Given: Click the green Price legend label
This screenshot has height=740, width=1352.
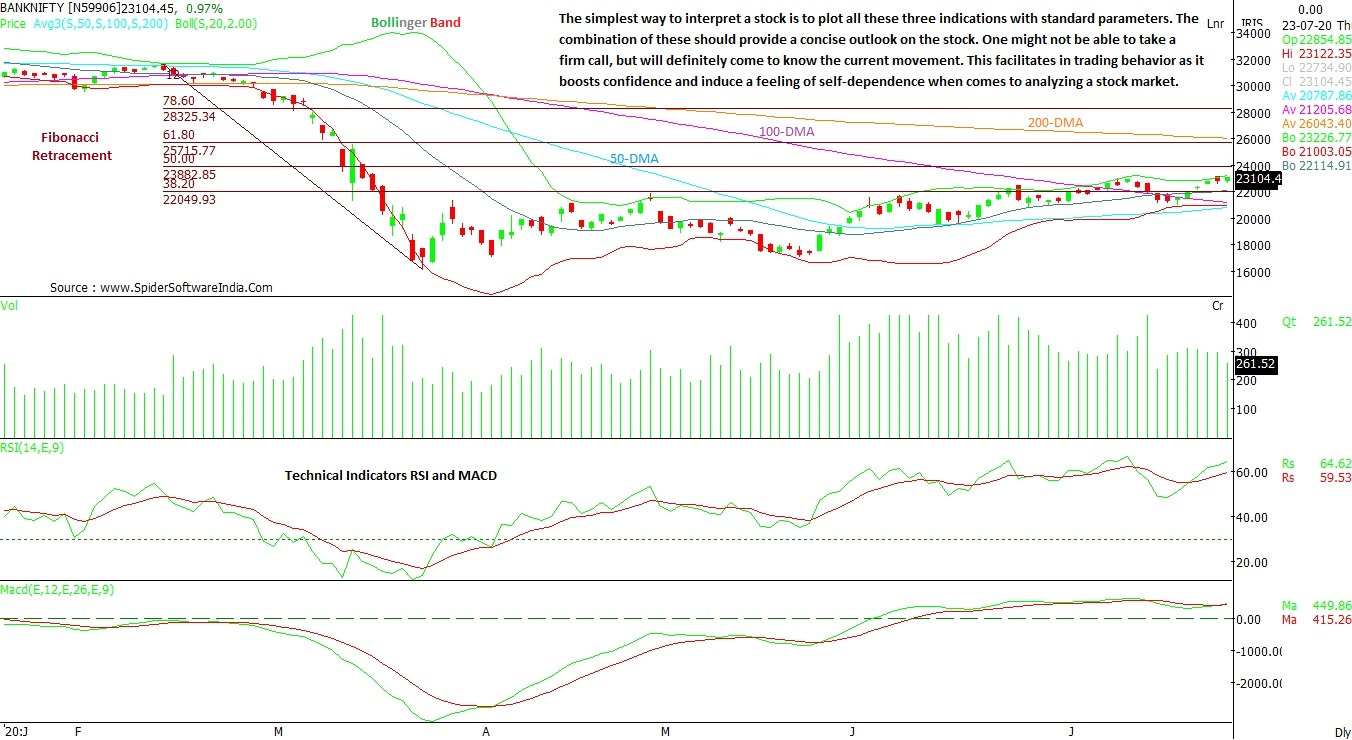Looking at the screenshot, I should 14,21.
